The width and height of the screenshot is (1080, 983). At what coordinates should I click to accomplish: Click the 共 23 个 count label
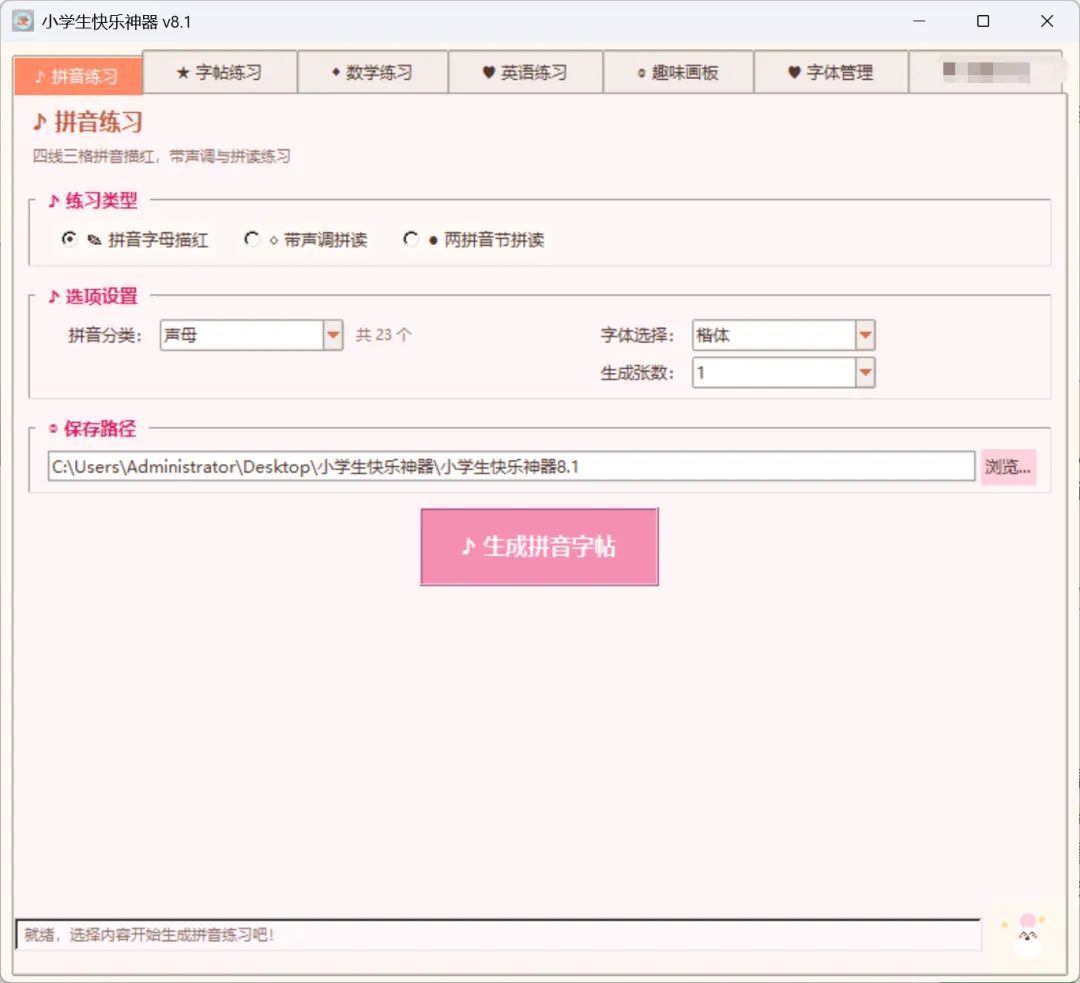[x=384, y=335]
